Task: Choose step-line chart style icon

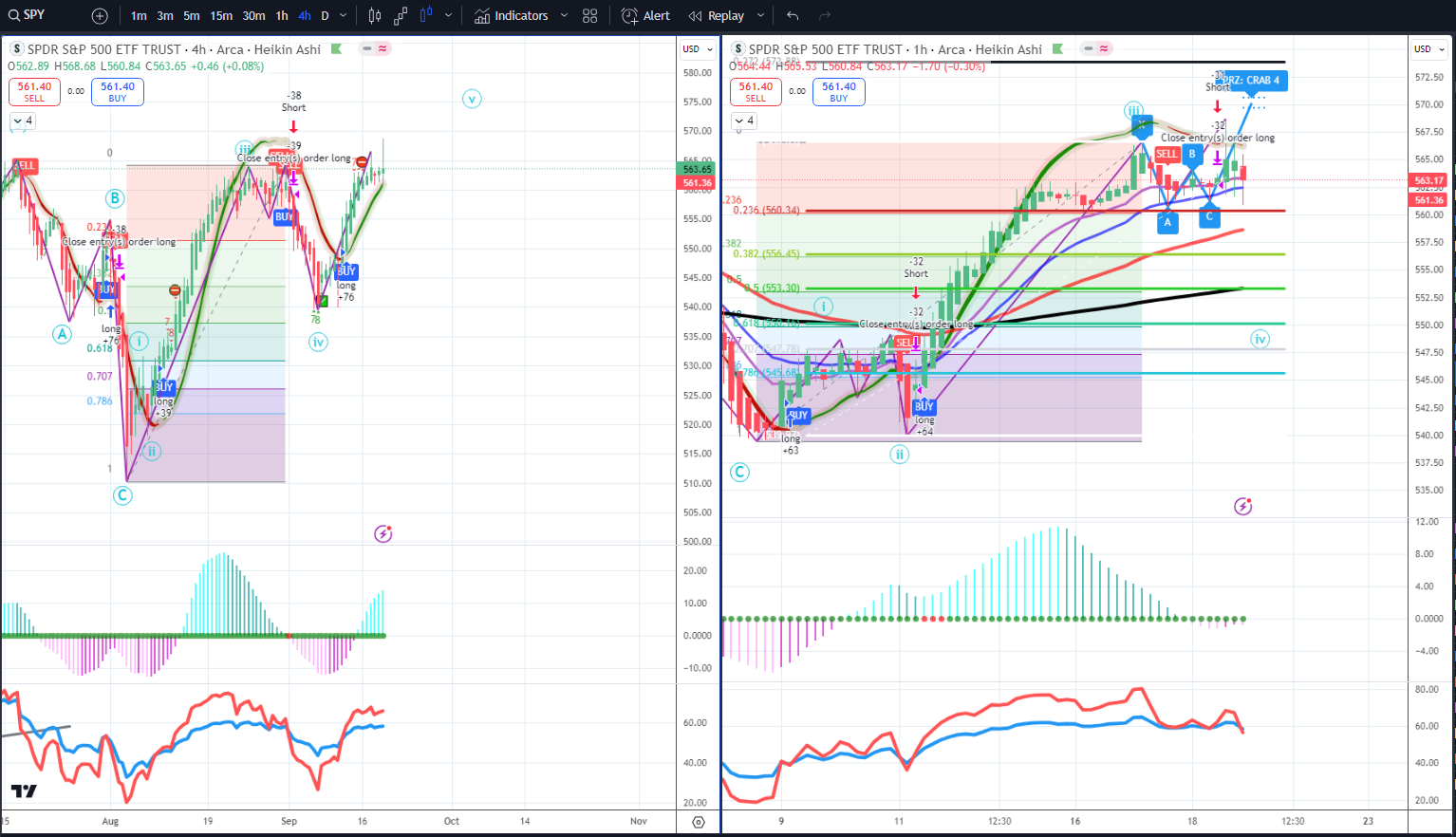Action: pyautogui.click(x=401, y=16)
